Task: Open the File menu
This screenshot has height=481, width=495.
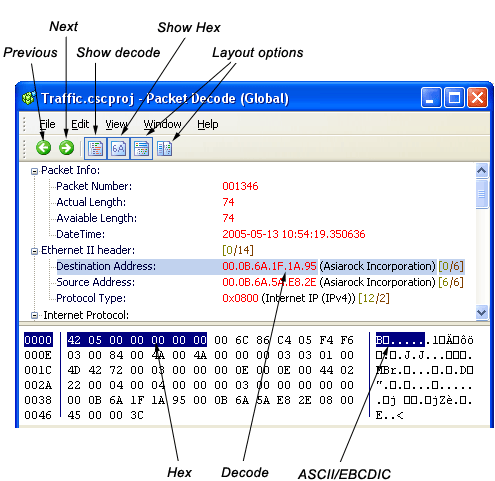Action: coord(47,124)
